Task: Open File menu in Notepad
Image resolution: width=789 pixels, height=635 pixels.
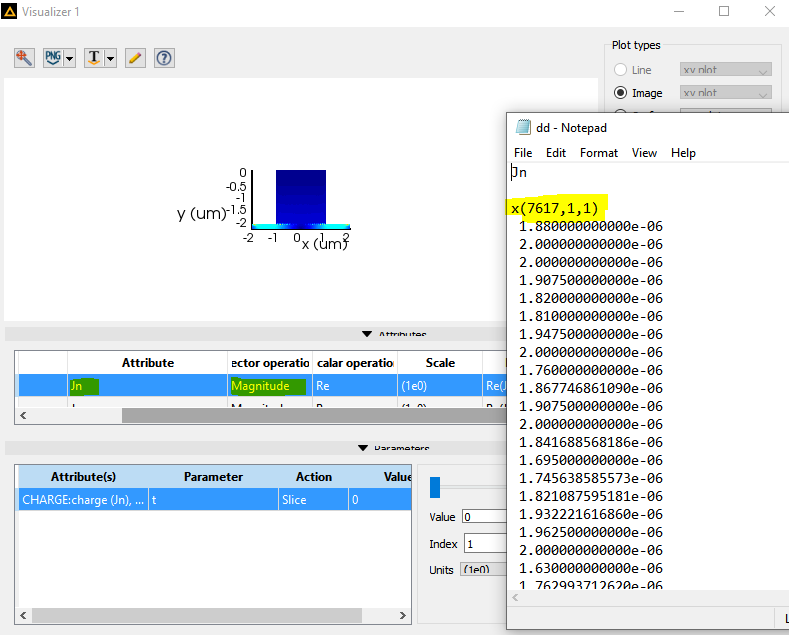Action: coord(523,152)
